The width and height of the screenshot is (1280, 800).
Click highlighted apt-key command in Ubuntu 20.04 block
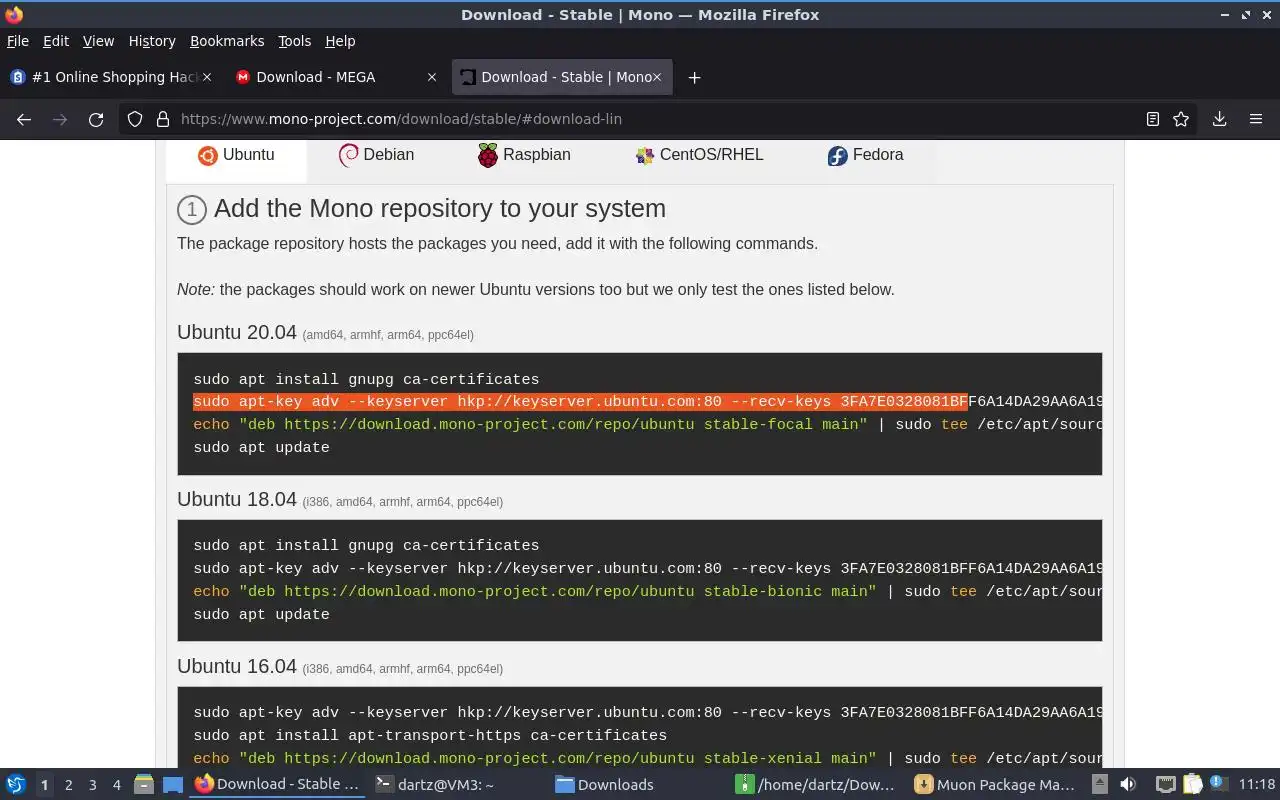[x=580, y=402]
